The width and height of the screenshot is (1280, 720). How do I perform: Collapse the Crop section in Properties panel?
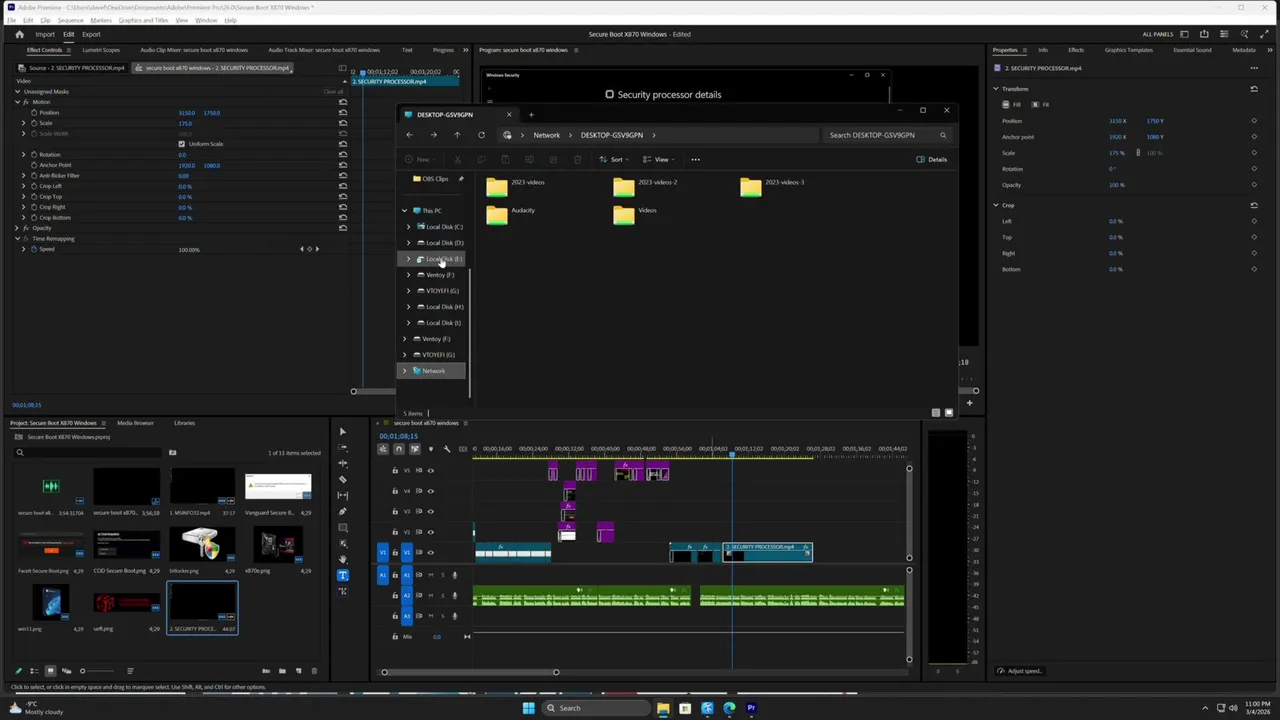[996, 205]
